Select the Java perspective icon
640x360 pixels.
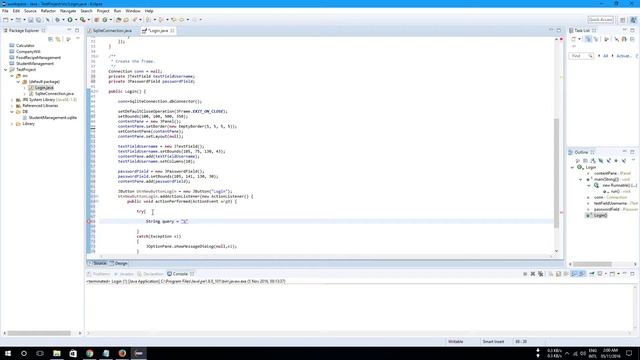(x=633, y=20)
